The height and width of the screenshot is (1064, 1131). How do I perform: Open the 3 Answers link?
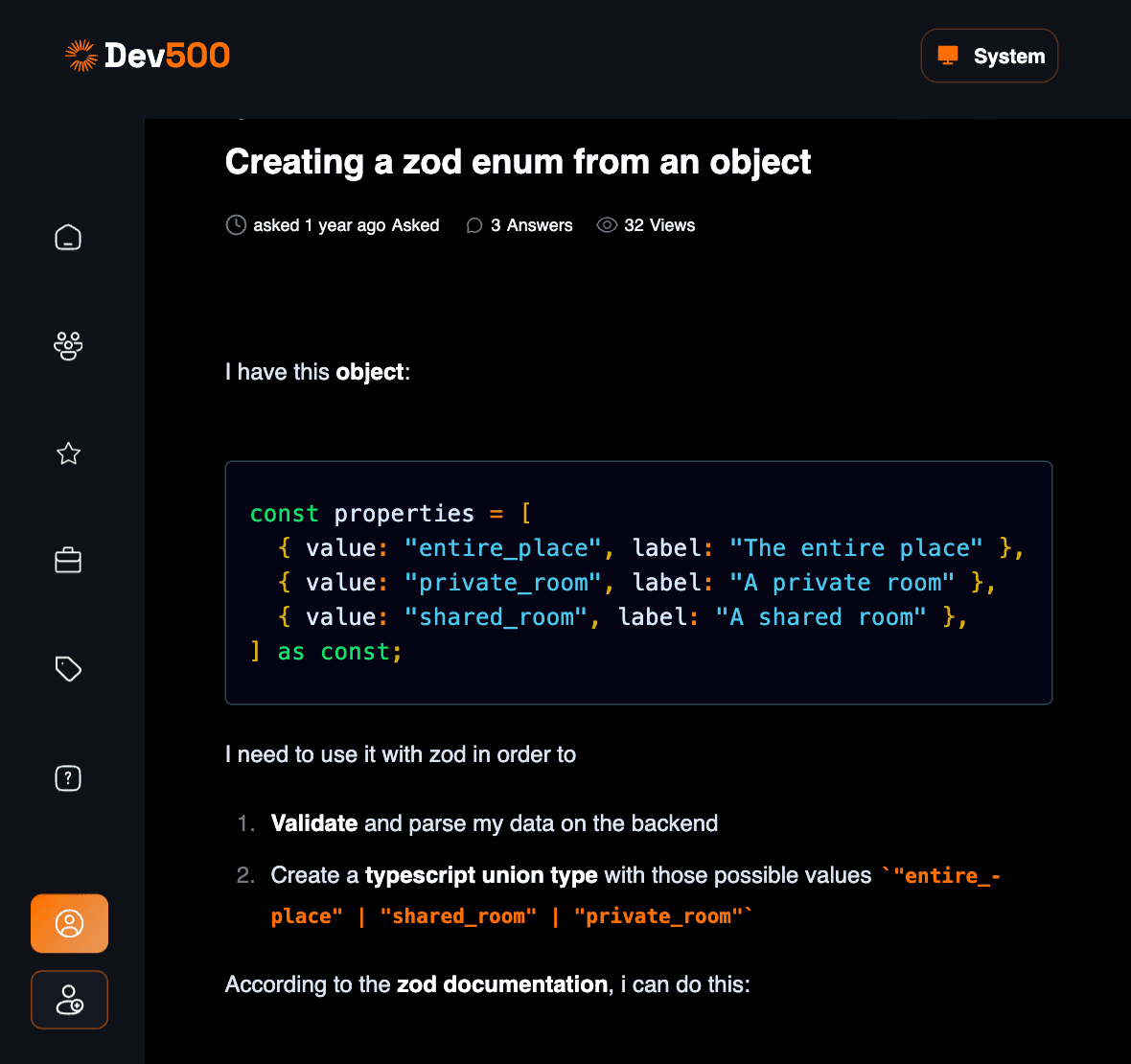(x=531, y=224)
